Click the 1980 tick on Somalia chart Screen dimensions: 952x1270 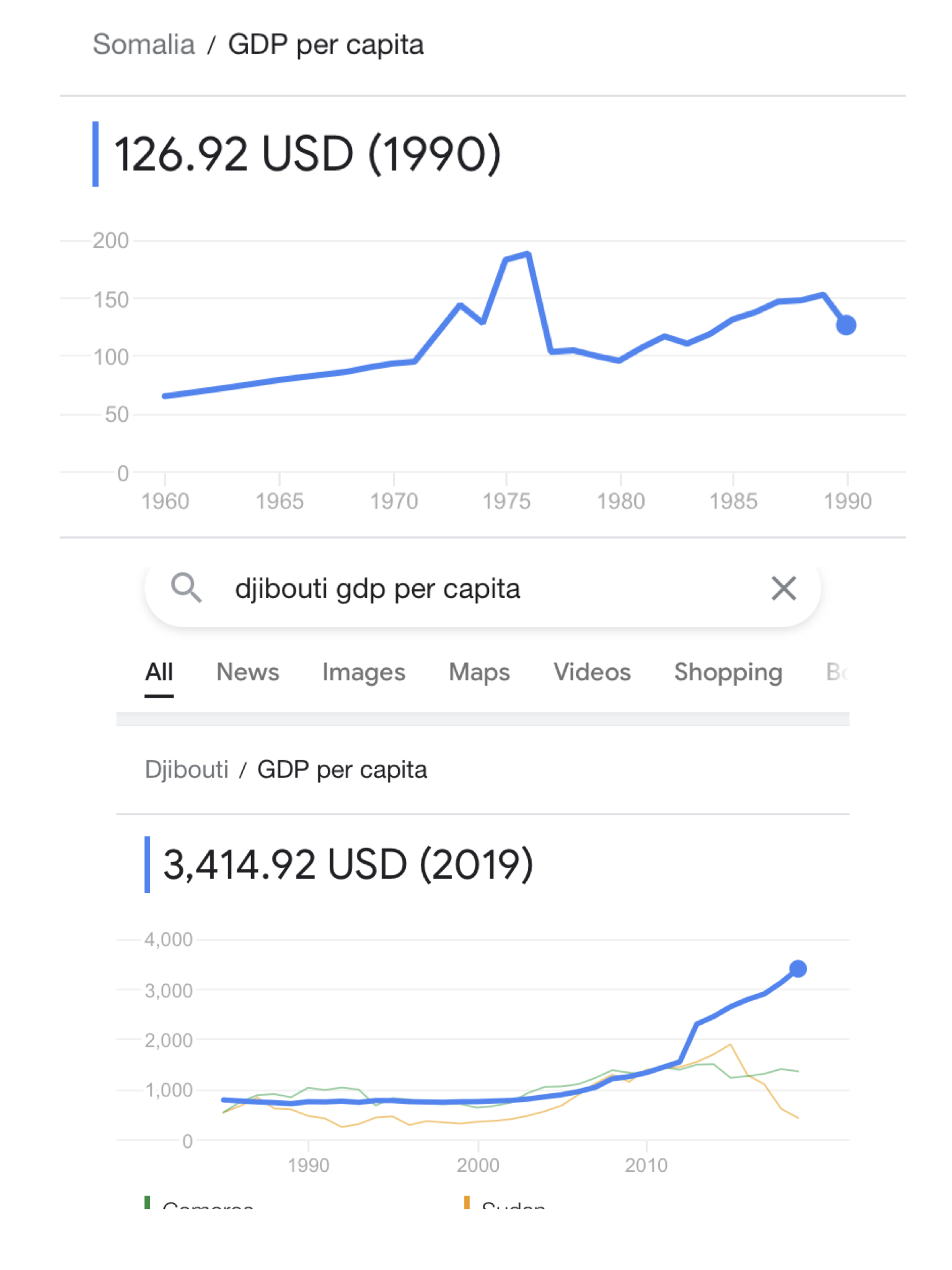coord(620,500)
